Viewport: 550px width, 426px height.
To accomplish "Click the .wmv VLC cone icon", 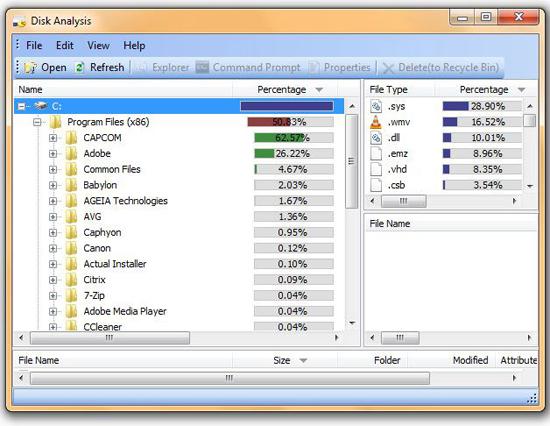I will pos(376,122).
